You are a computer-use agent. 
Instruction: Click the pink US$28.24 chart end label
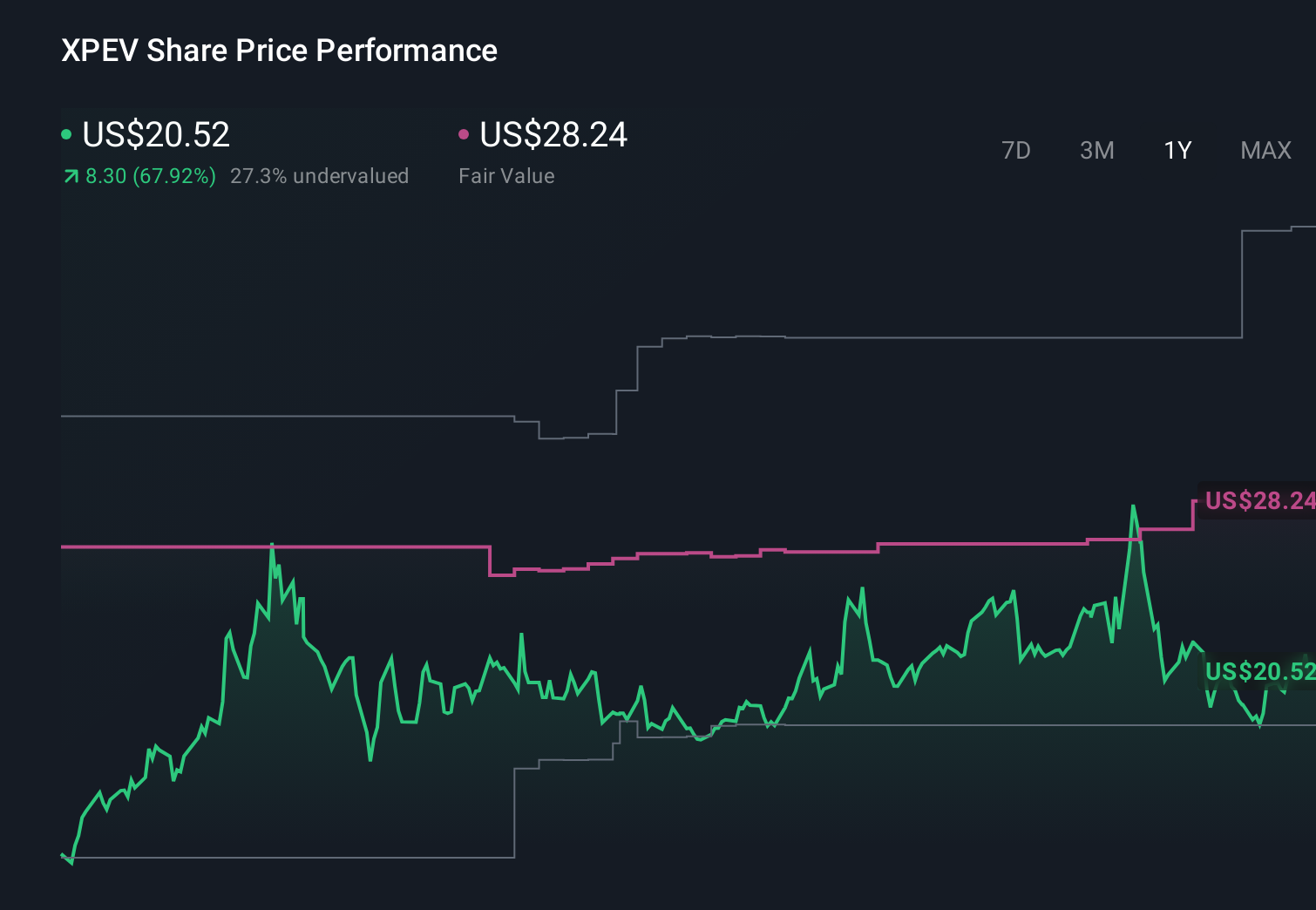coord(1259,500)
